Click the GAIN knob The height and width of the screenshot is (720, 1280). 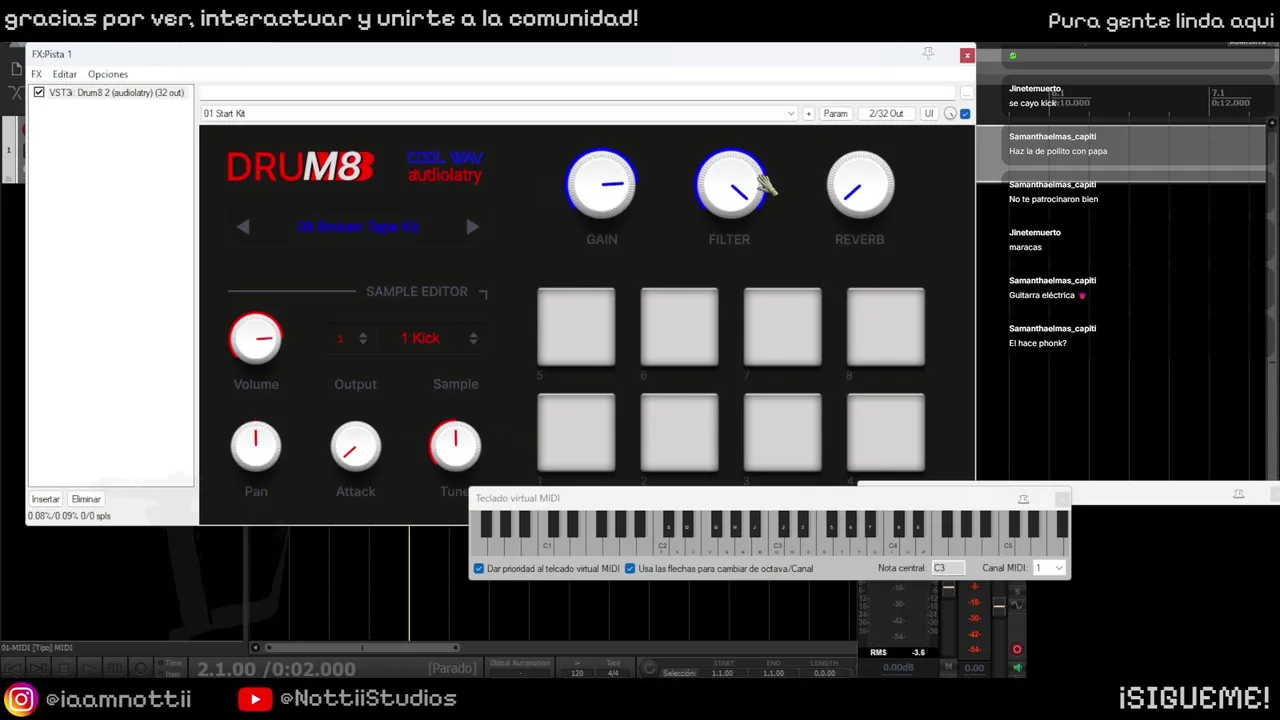coord(601,186)
